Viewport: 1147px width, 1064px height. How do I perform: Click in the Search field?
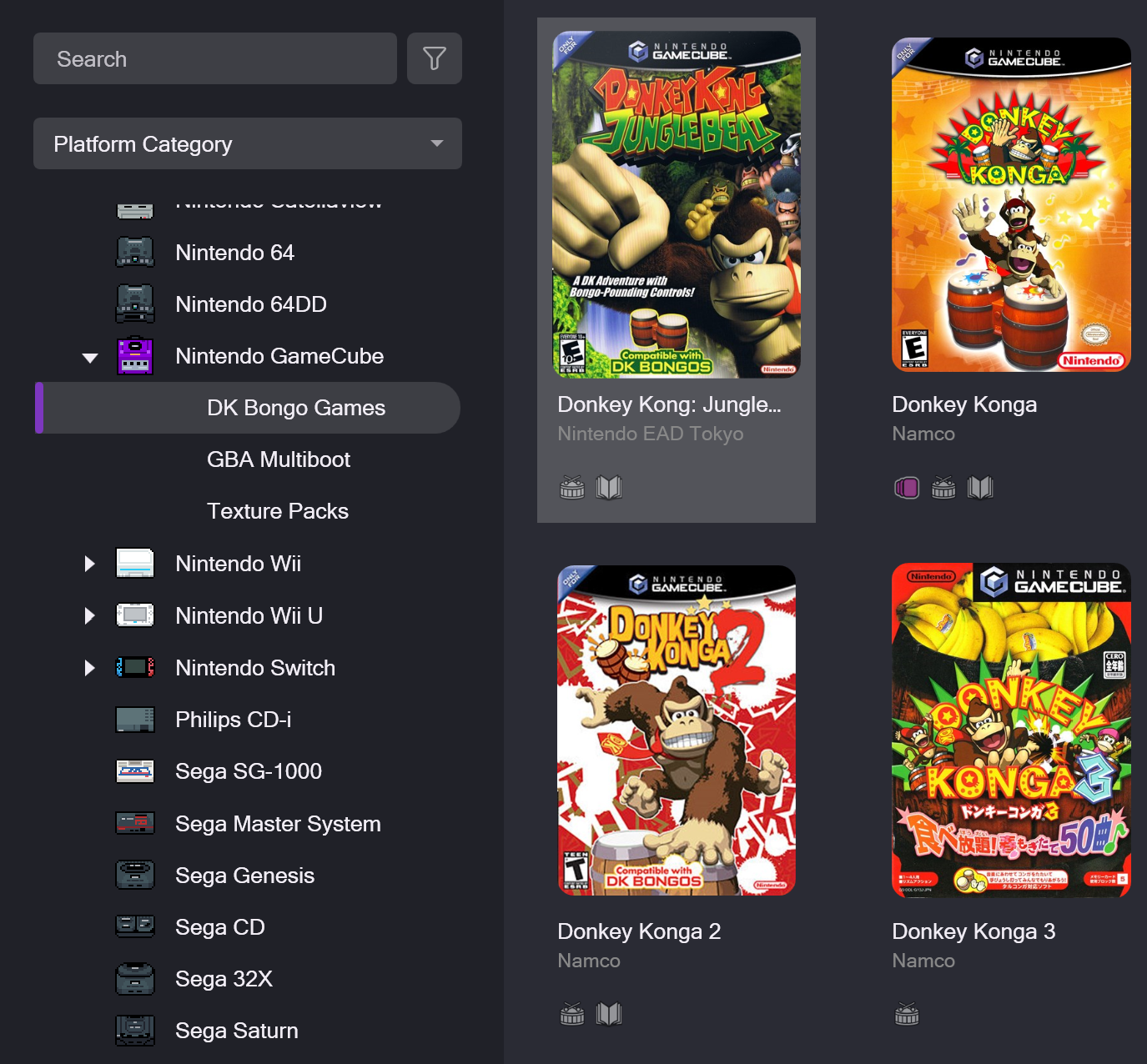[x=215, y=58]
